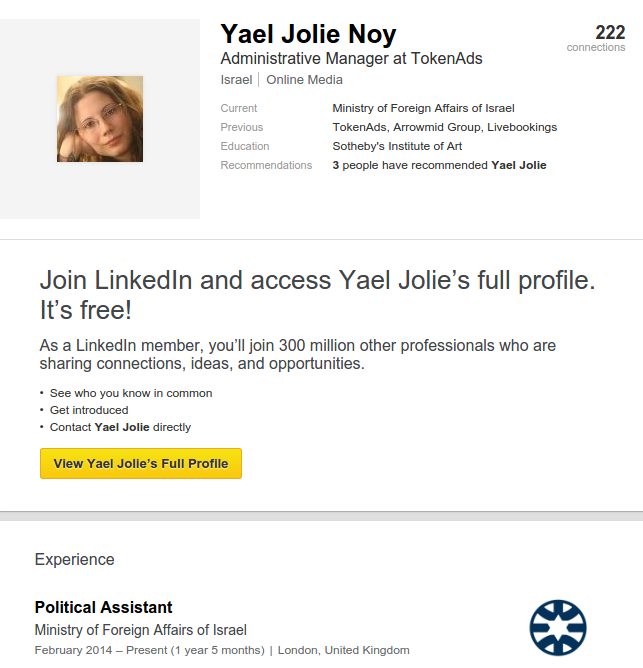Click the name Yael Jolie Noy heading
Viewport: 643px width, 668px height.
(308, 34)
